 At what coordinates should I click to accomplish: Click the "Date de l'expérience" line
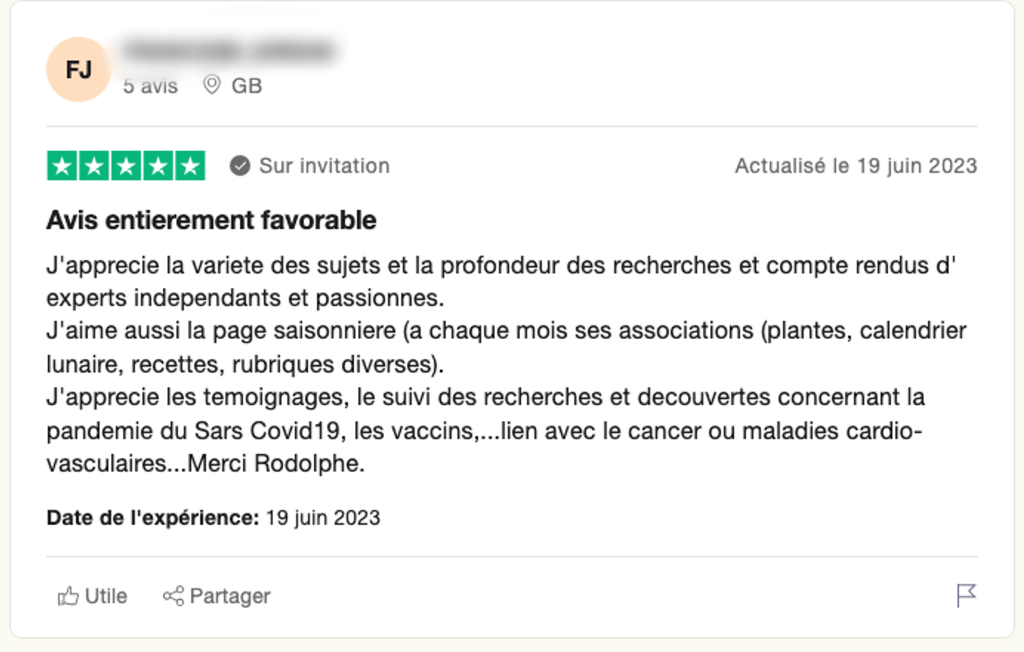(x=213, y=518)
